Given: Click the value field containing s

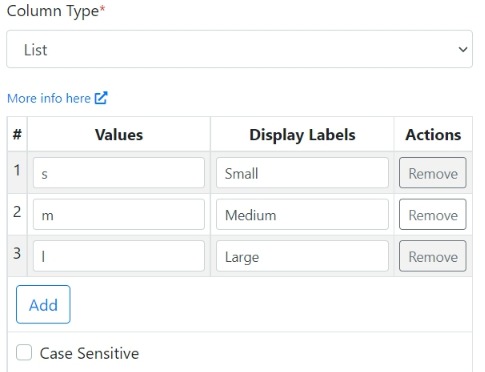Looking at the screenshot, I should coord(119,173).
